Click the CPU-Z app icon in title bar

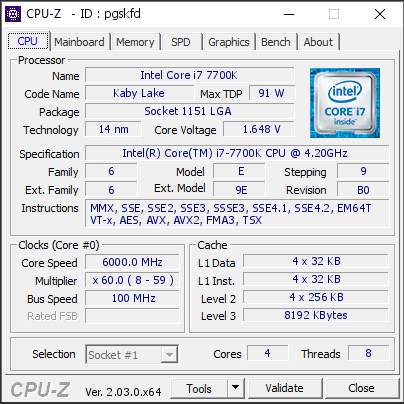13,14
